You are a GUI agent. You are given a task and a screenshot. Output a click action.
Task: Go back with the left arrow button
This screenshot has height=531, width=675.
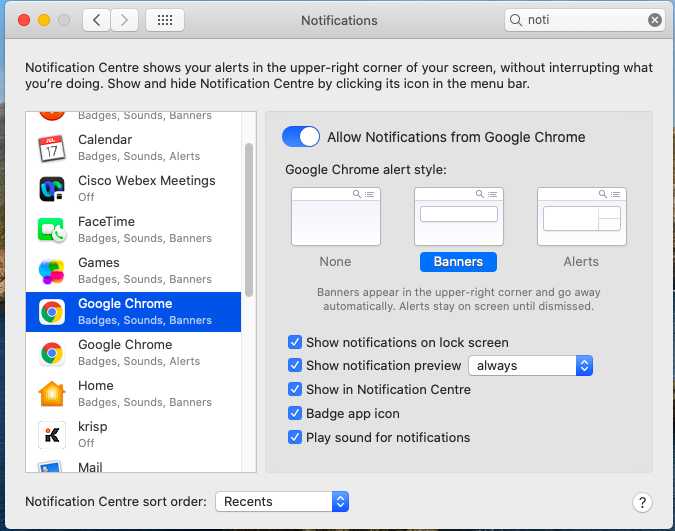[96, 20]
